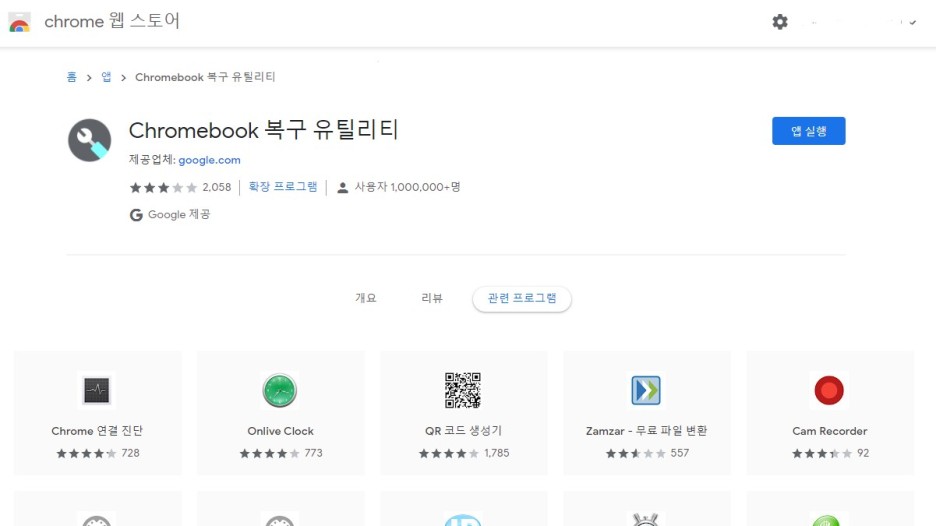Expand the account dropdown arrow at top right
The height and width of the screenshot is (526, 936).
[x=912, y=22]
